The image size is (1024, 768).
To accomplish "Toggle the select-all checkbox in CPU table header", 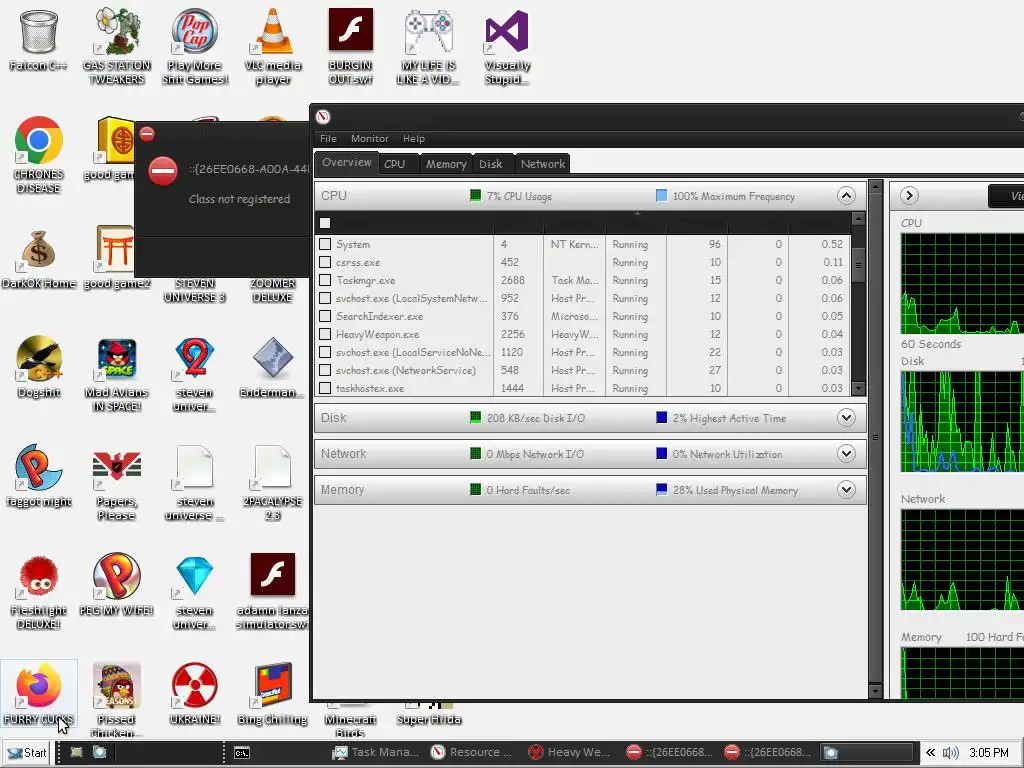I will pos(325,223).
